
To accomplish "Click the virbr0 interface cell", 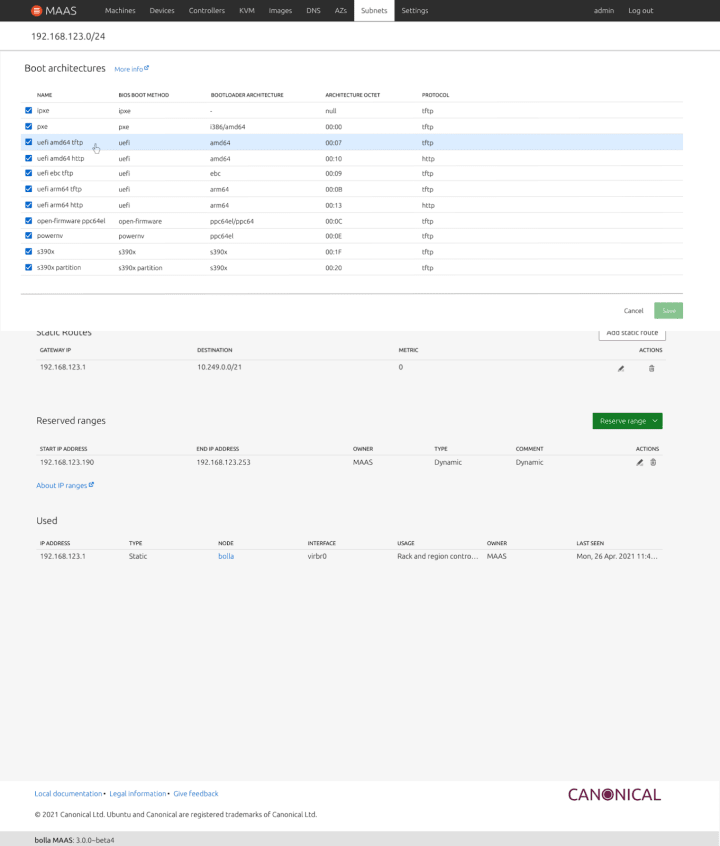I will (317, 556).
